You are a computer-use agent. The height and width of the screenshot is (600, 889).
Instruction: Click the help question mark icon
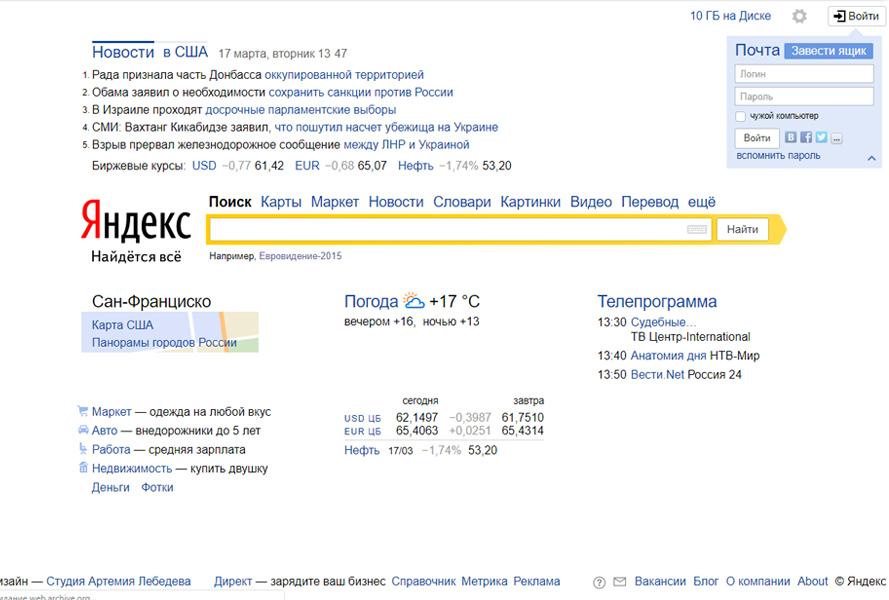[x=599, y=582]
